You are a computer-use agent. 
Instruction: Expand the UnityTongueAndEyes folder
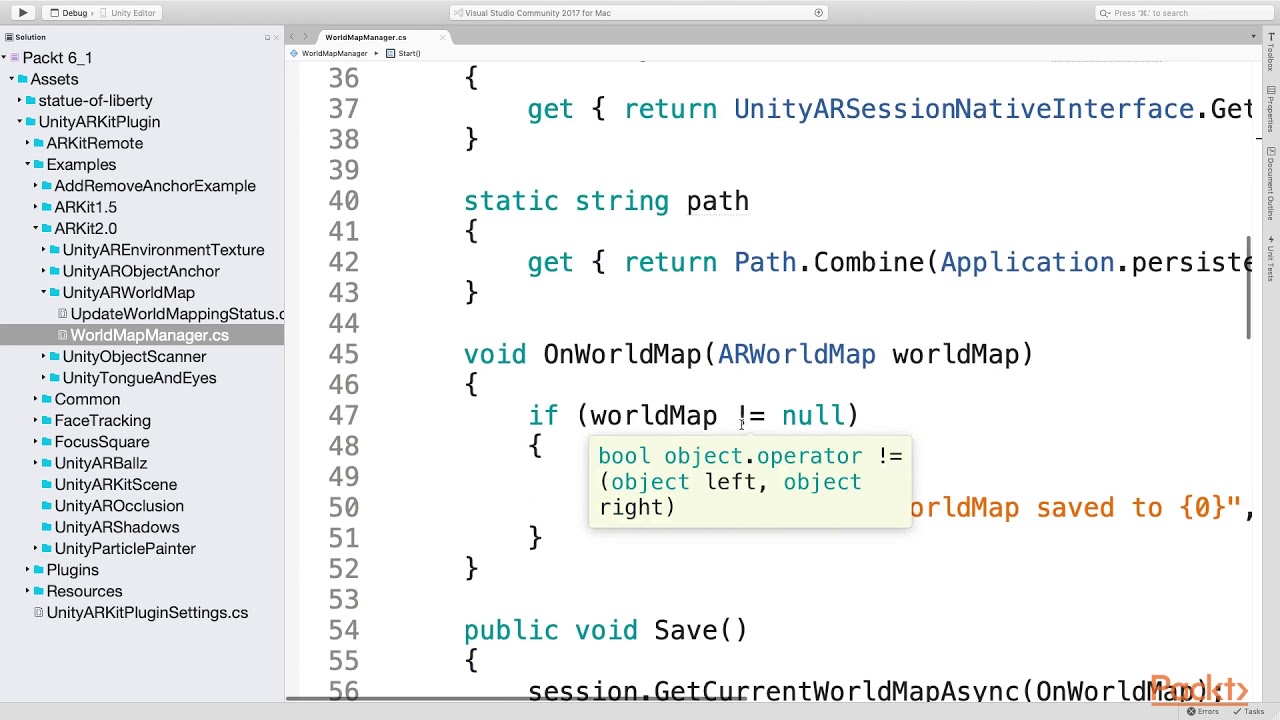coord(43,378)
